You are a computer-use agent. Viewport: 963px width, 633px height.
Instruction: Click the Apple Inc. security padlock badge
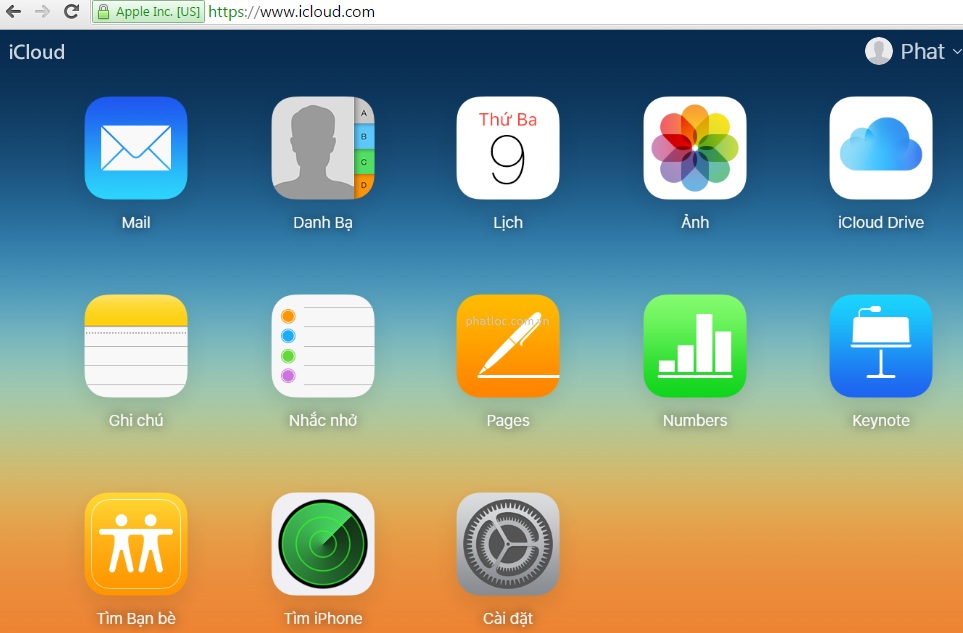[148, 12]
